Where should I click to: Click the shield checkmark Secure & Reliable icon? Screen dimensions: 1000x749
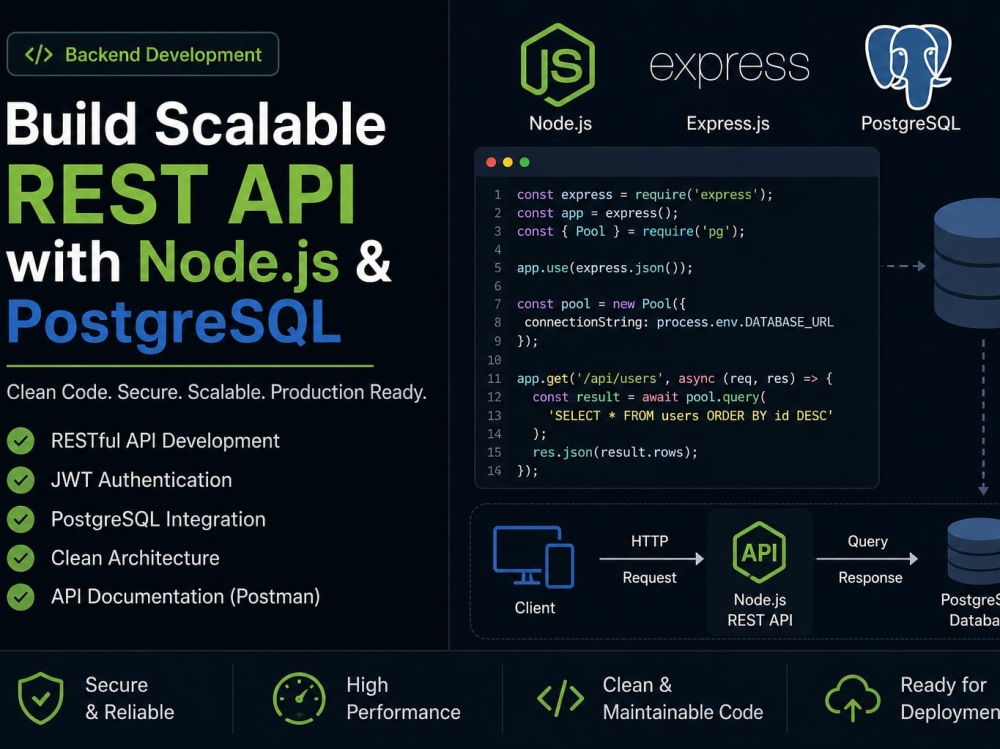tap(41, 698)
